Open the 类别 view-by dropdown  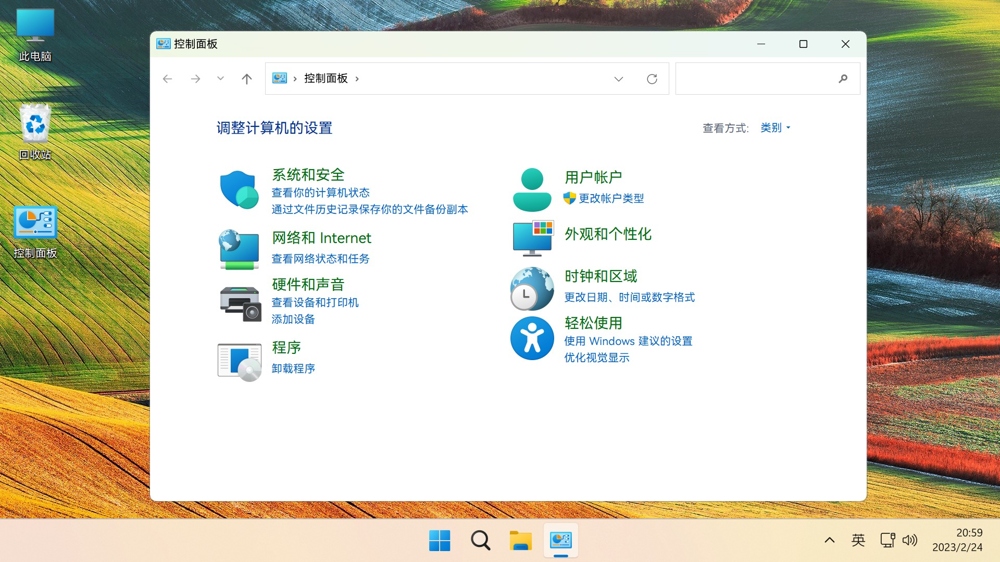tap(775, 128)
